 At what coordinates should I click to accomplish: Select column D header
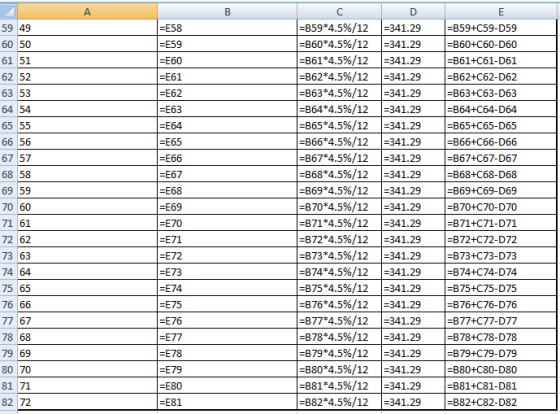413,12
